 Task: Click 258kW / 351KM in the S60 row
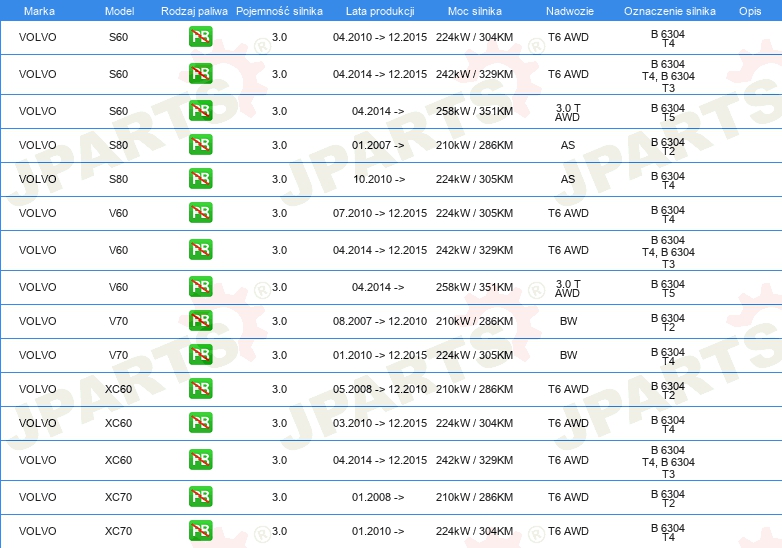(474, 111)
